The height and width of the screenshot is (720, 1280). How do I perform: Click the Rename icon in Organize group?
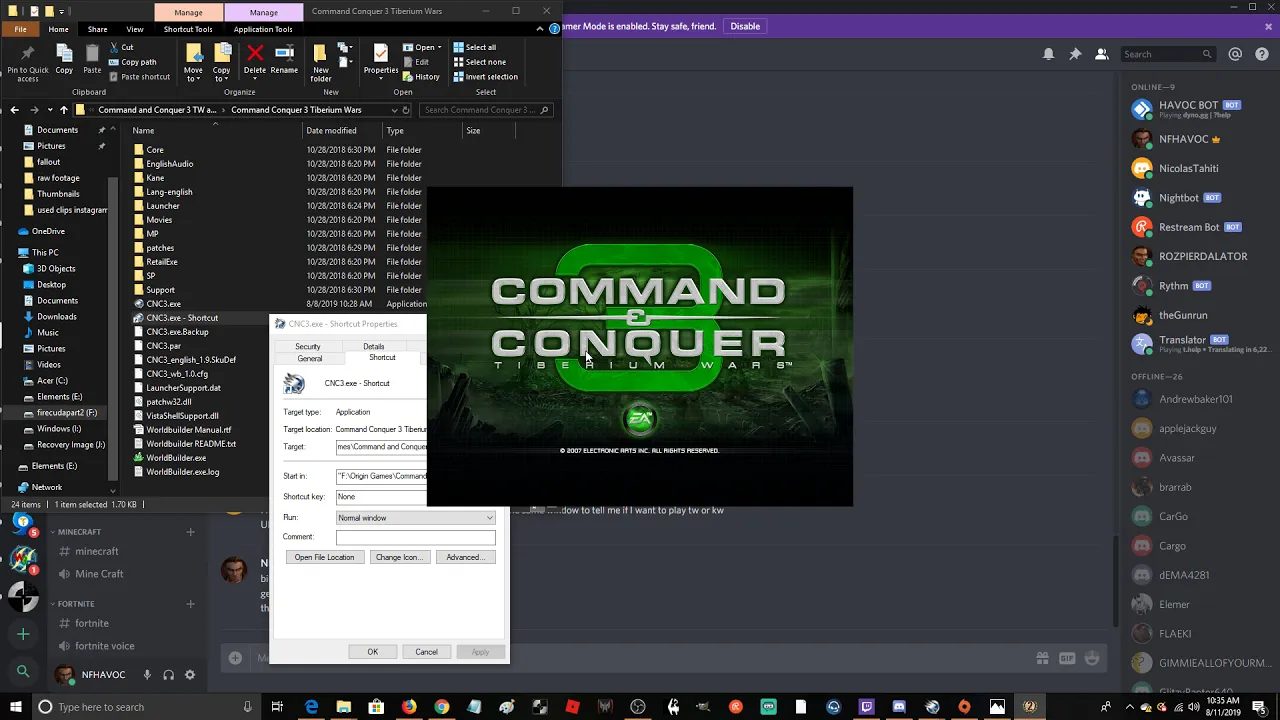[x=284, y=60]
